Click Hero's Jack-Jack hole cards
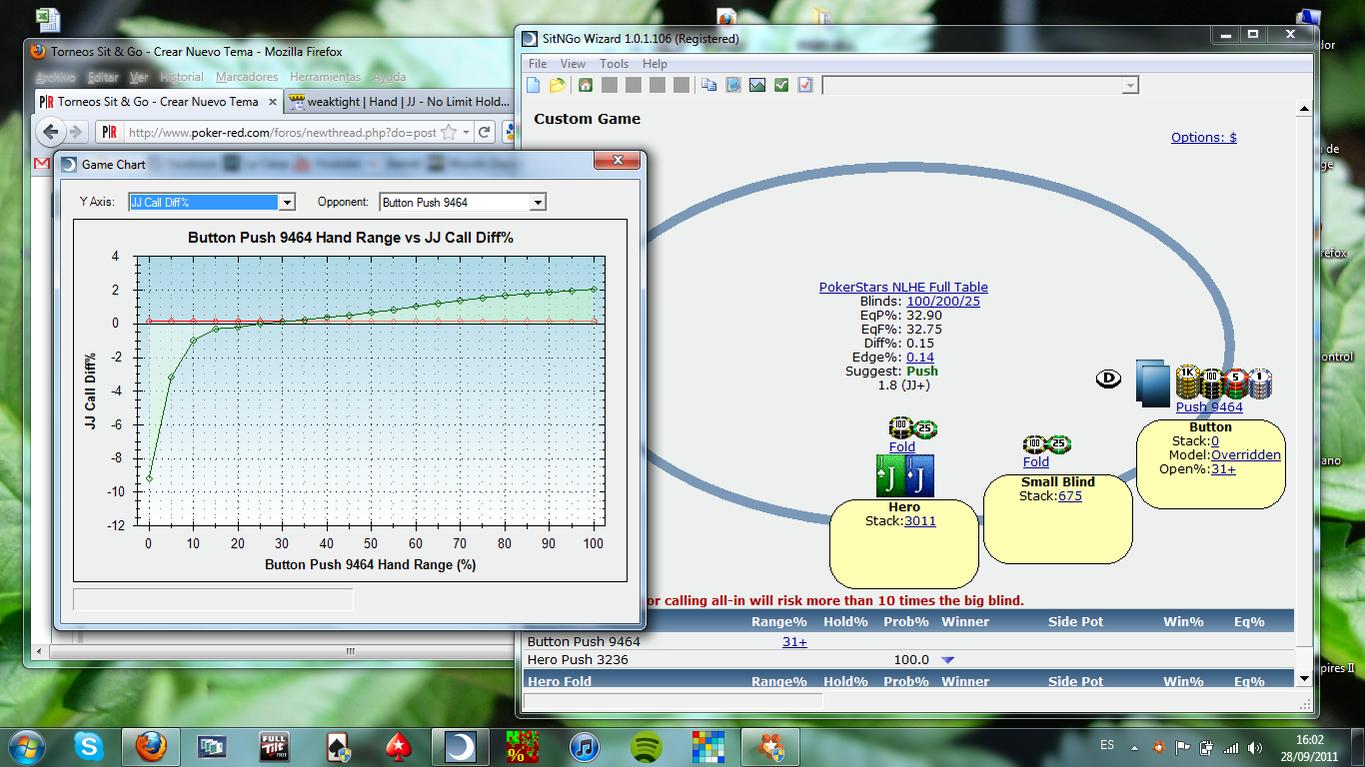 (904, 476)
